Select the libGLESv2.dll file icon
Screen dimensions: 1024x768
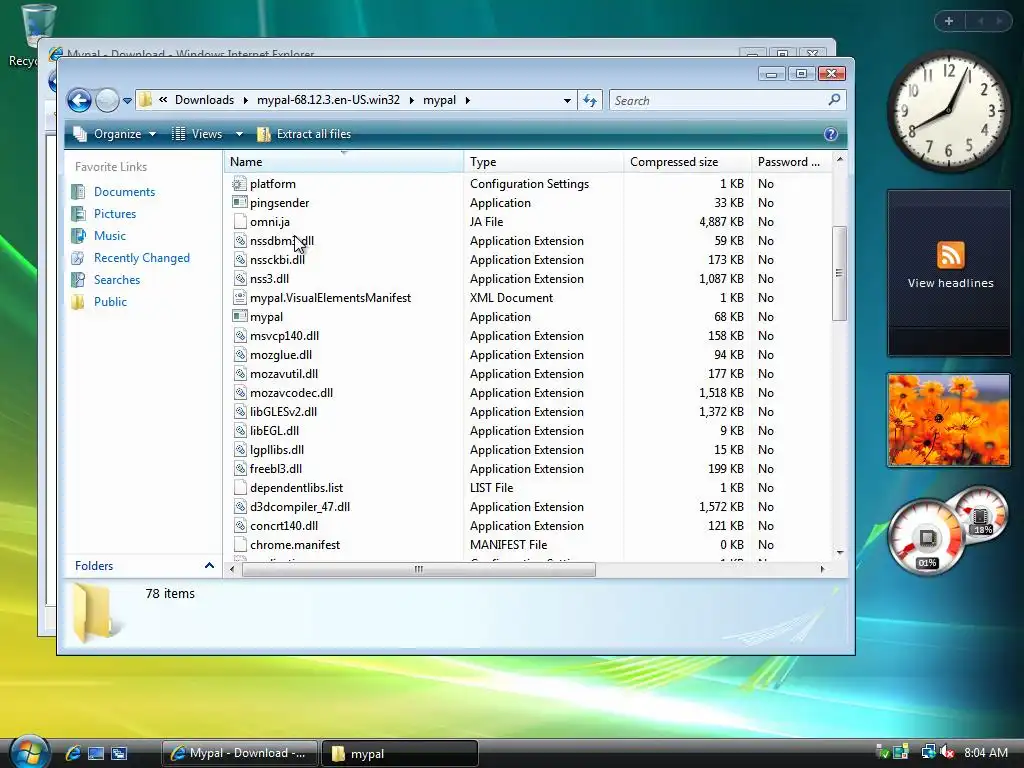point(240,411)
